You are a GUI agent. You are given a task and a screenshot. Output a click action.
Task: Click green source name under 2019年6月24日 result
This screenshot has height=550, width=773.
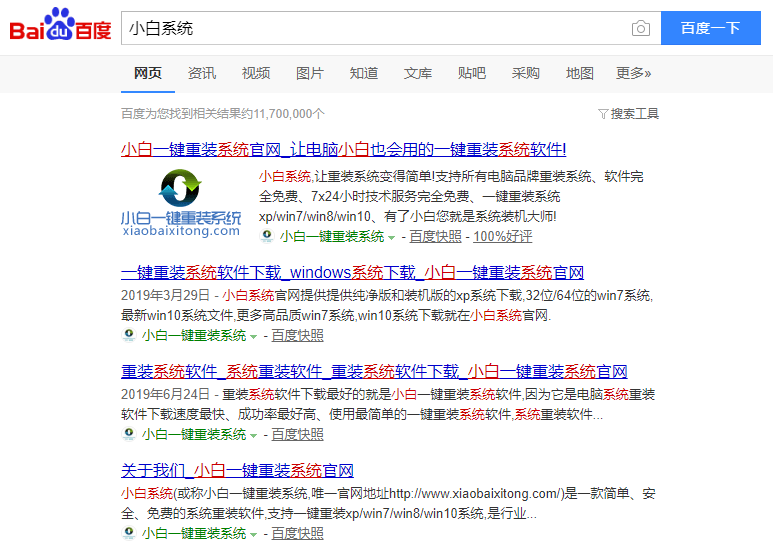194,435
